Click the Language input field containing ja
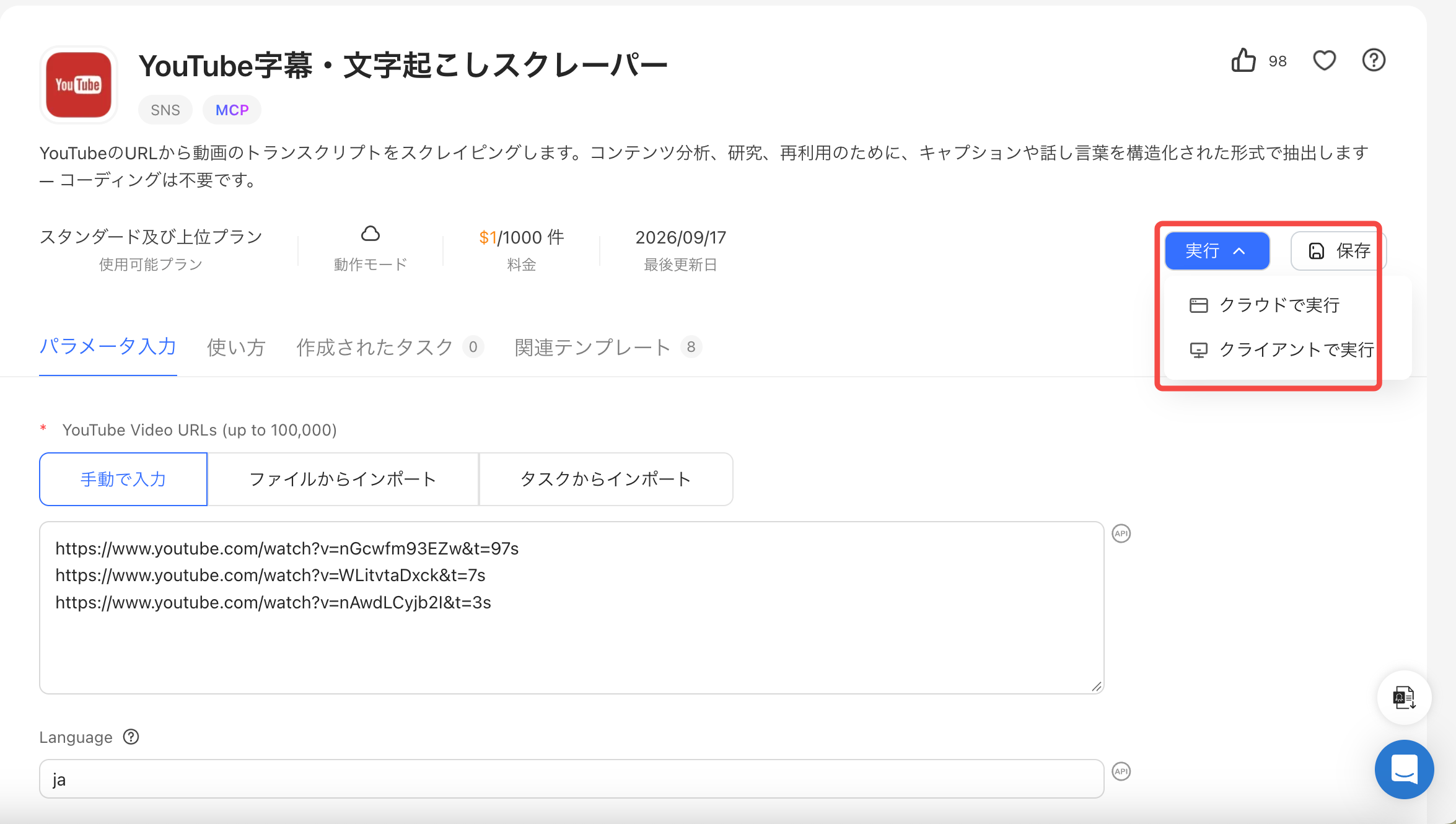 (x=571, y=779)
